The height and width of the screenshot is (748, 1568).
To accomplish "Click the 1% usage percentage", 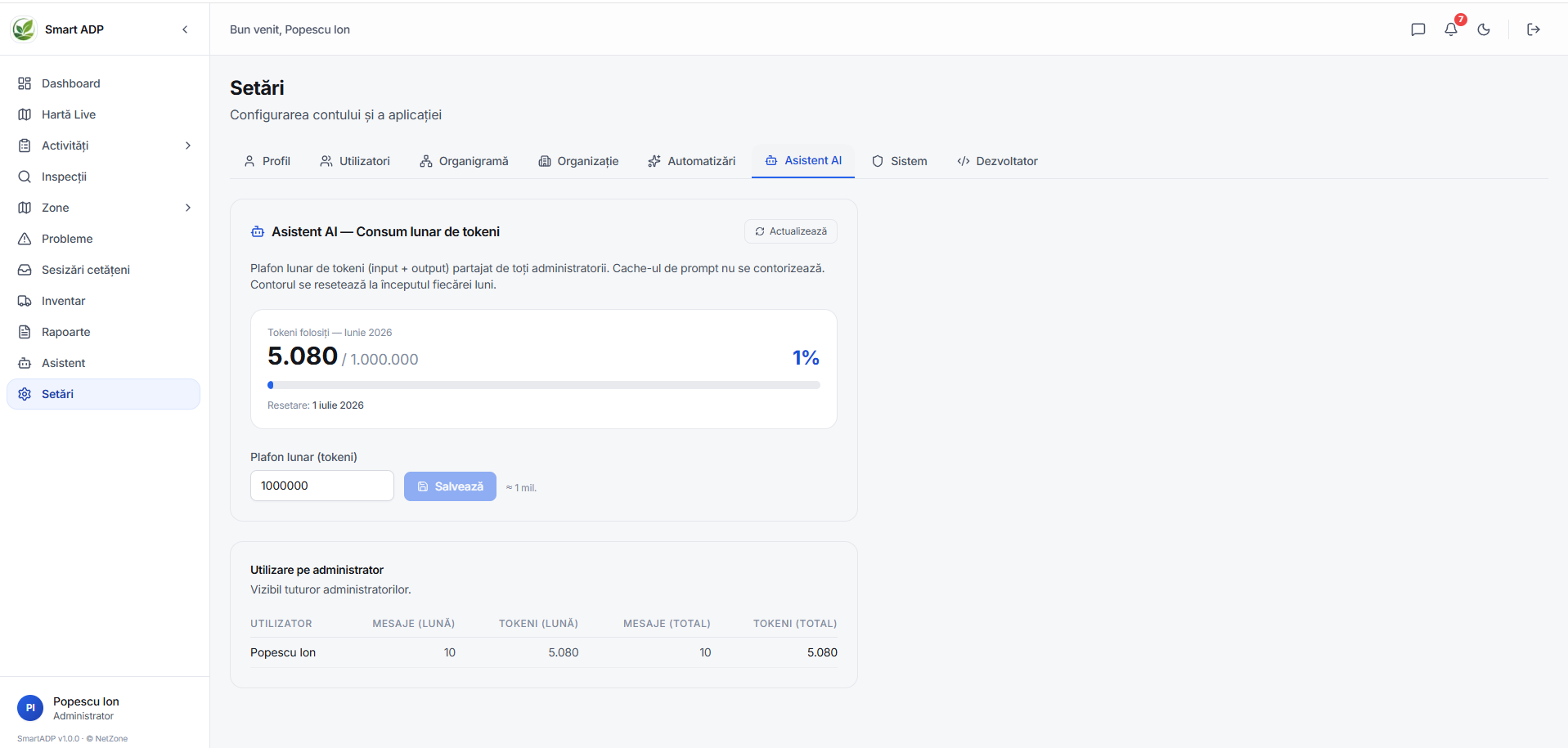I will click(806, 357).
